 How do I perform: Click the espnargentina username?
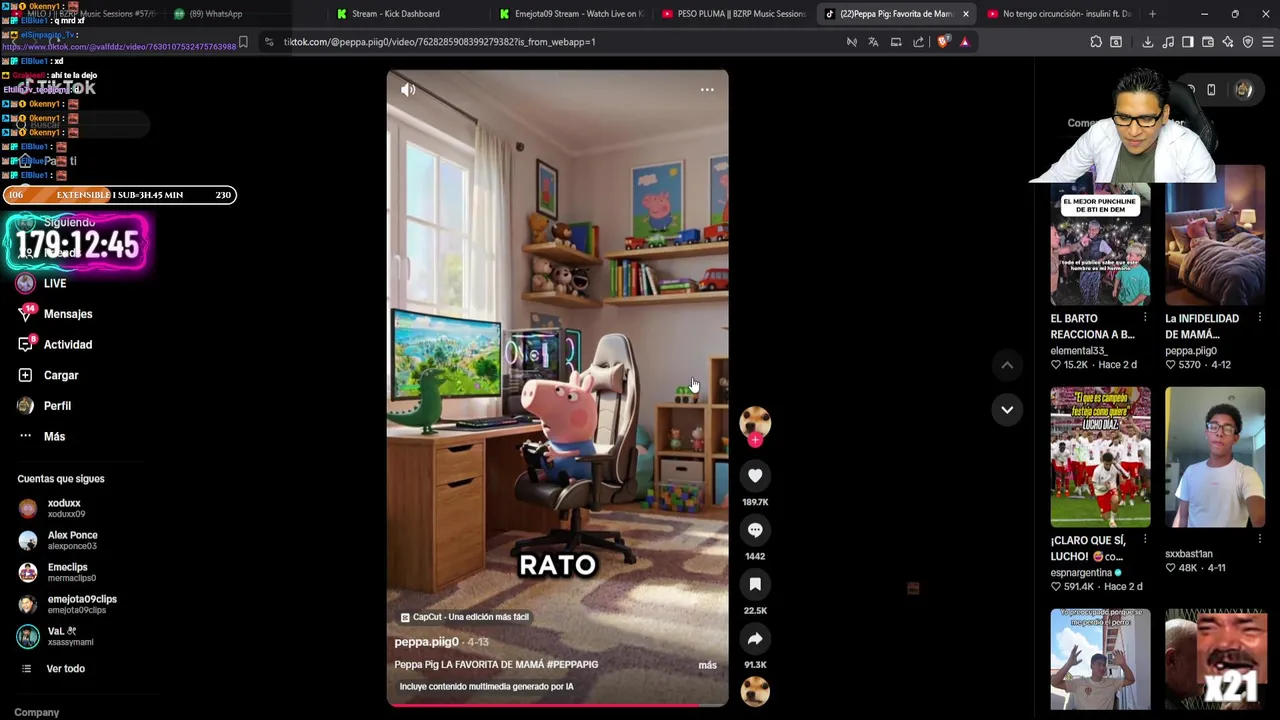pos(1081,573)
